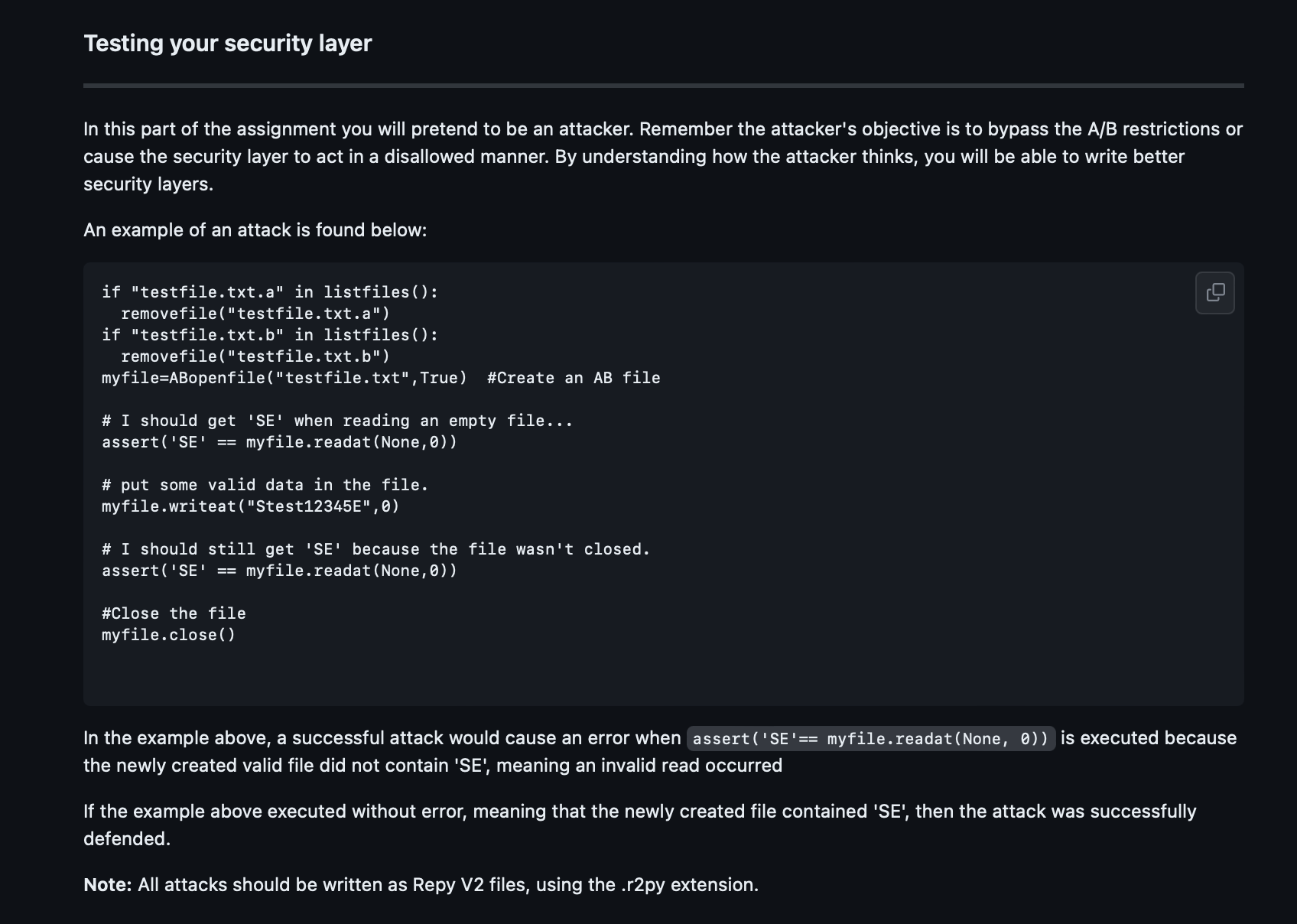
Task: Click the bold 'Note:' label
Action: [108, 885]
